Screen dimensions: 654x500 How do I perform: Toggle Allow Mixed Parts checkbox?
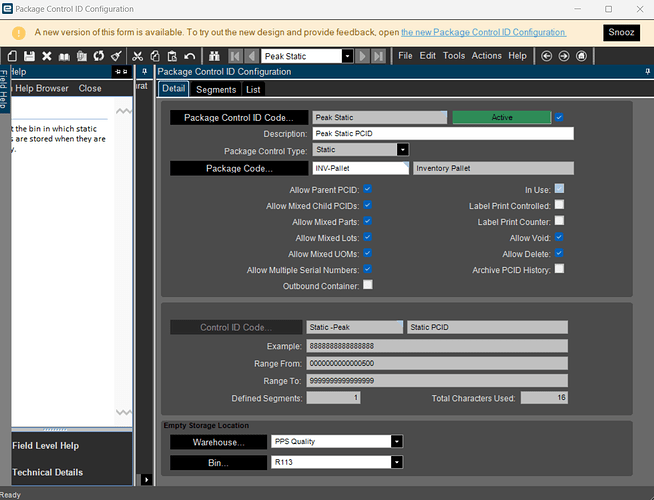tap(367, 221)
